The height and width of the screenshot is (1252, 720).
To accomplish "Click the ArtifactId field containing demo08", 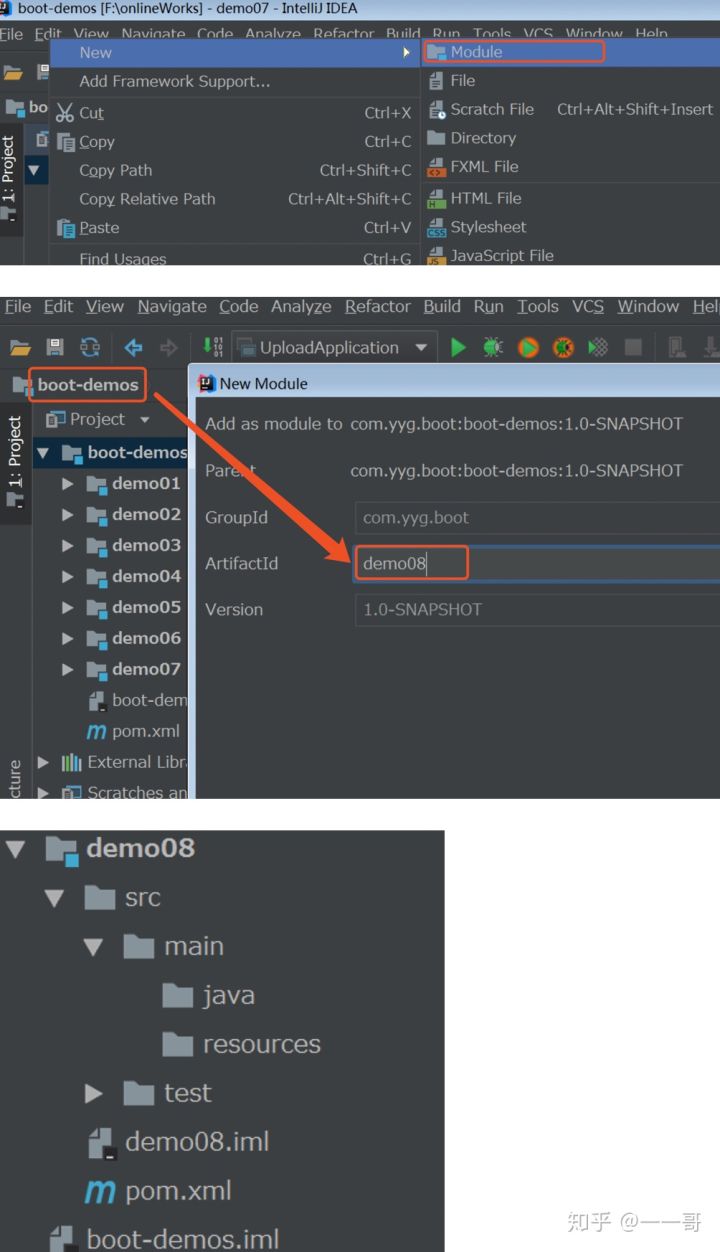I will click(x=535, y=563).
